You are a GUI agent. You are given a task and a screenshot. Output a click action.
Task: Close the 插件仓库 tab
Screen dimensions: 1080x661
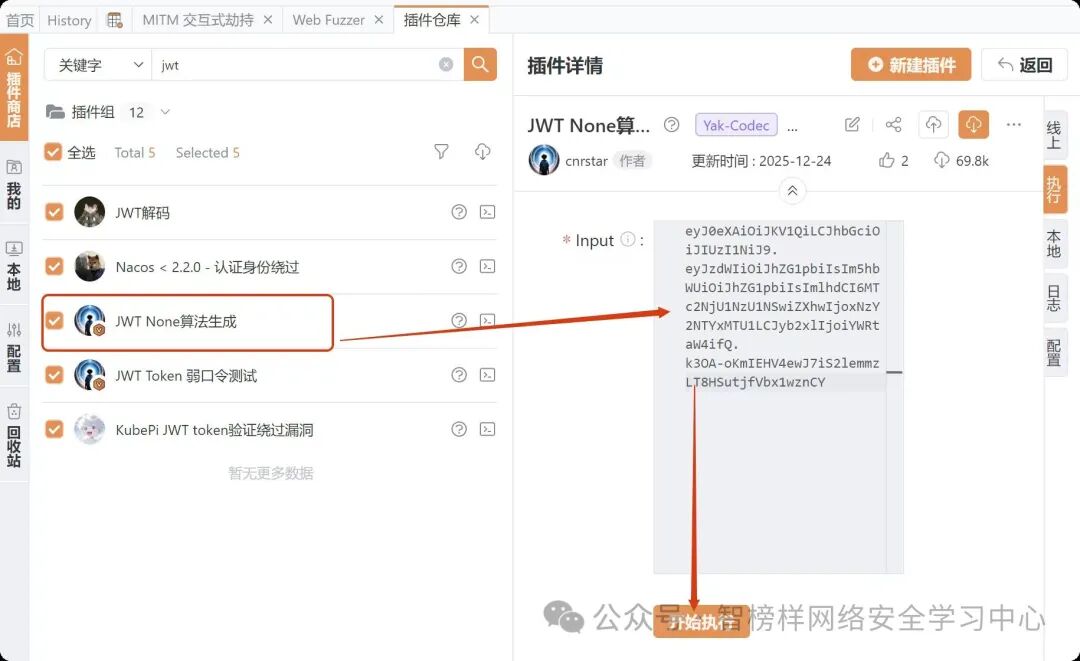click(475, 20)
